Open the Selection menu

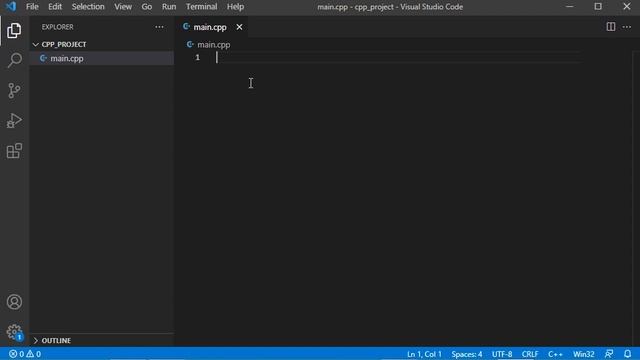[88, 7]
